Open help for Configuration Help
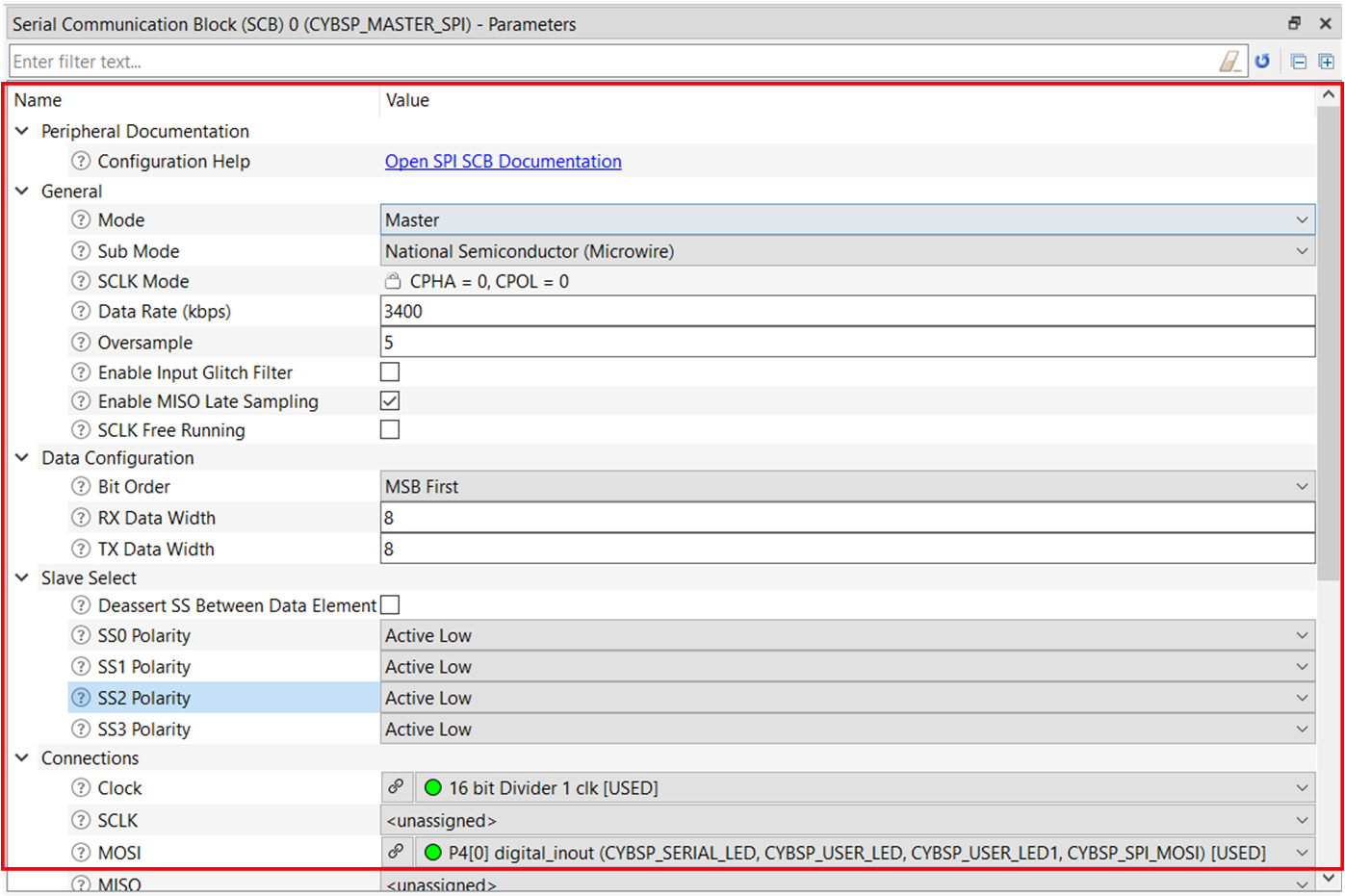Image resolution: width=1345 pixels, height=896 pixels. [x=82, y=161]
